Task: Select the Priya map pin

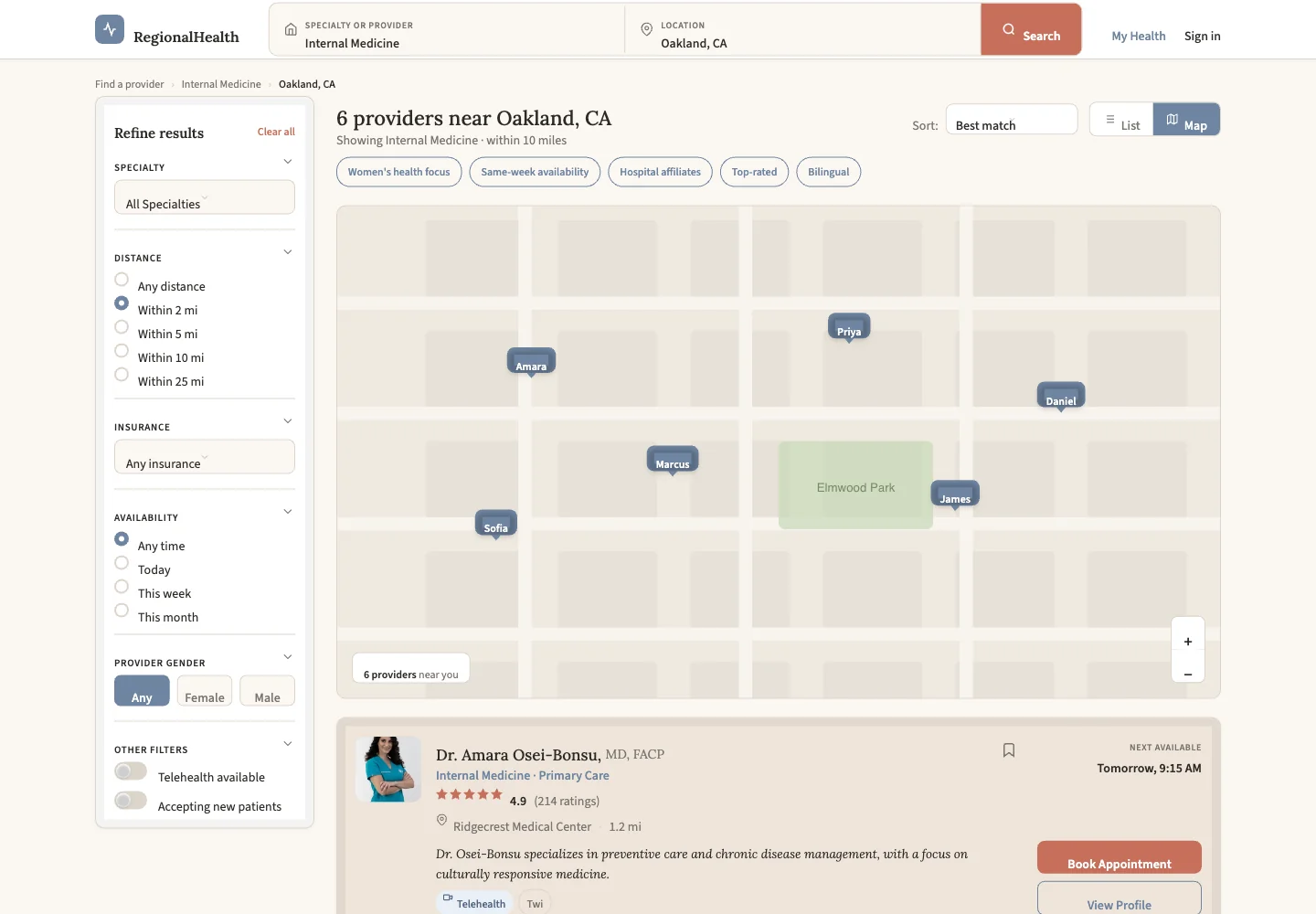Action: point(849,327)
